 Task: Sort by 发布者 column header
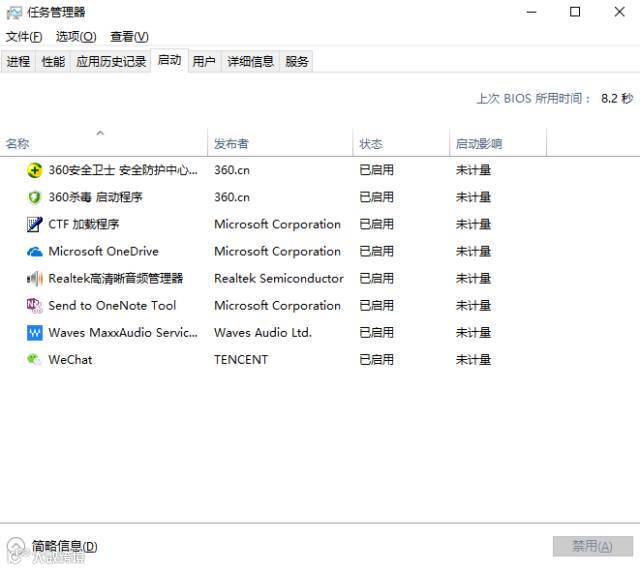280,144
